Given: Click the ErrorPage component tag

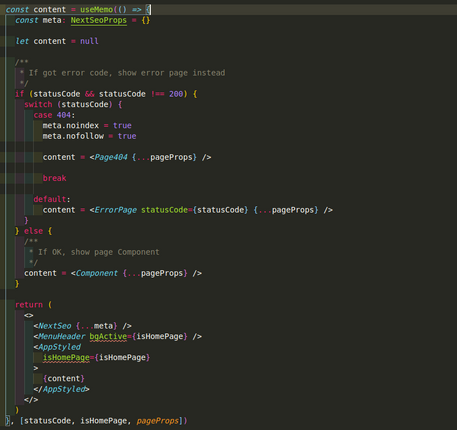Looking at the screenshot, I should click(115, 210).
